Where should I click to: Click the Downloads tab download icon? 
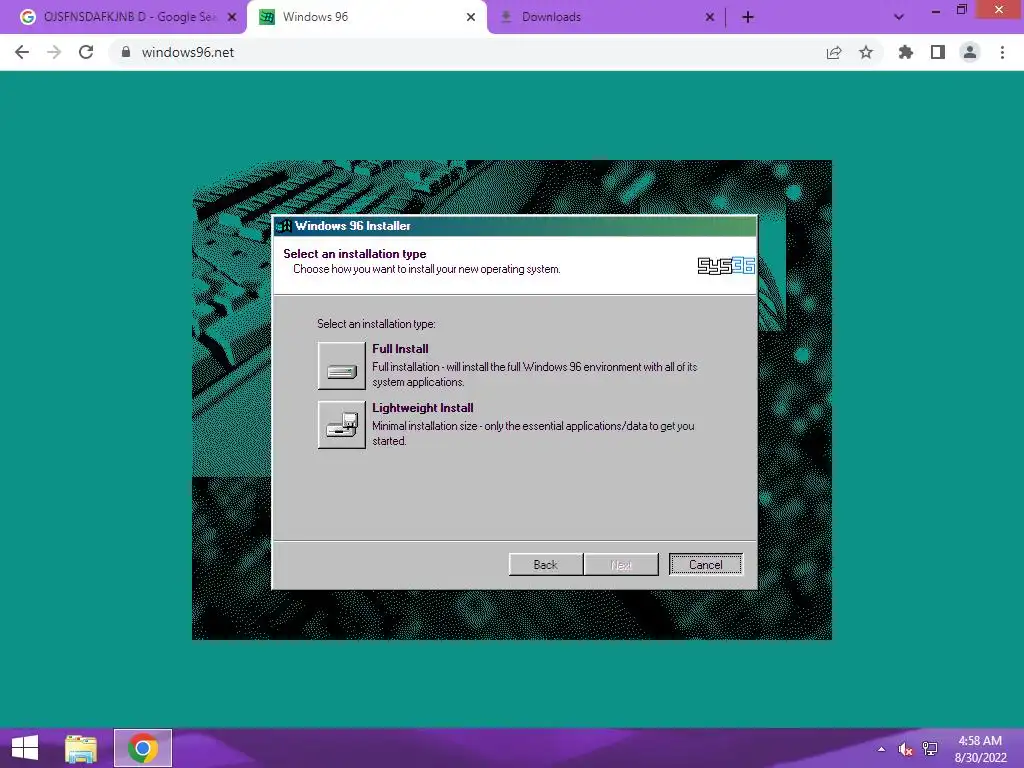coord(505,17)
